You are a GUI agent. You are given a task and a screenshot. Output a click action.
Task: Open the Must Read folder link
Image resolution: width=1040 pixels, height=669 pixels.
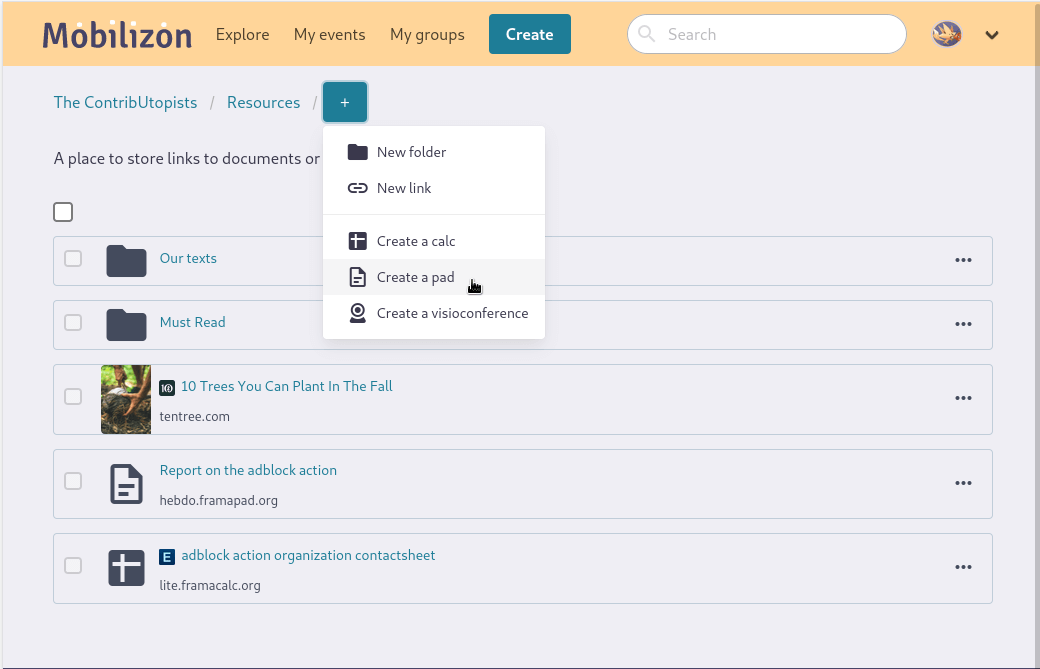(x=193, y=322)
